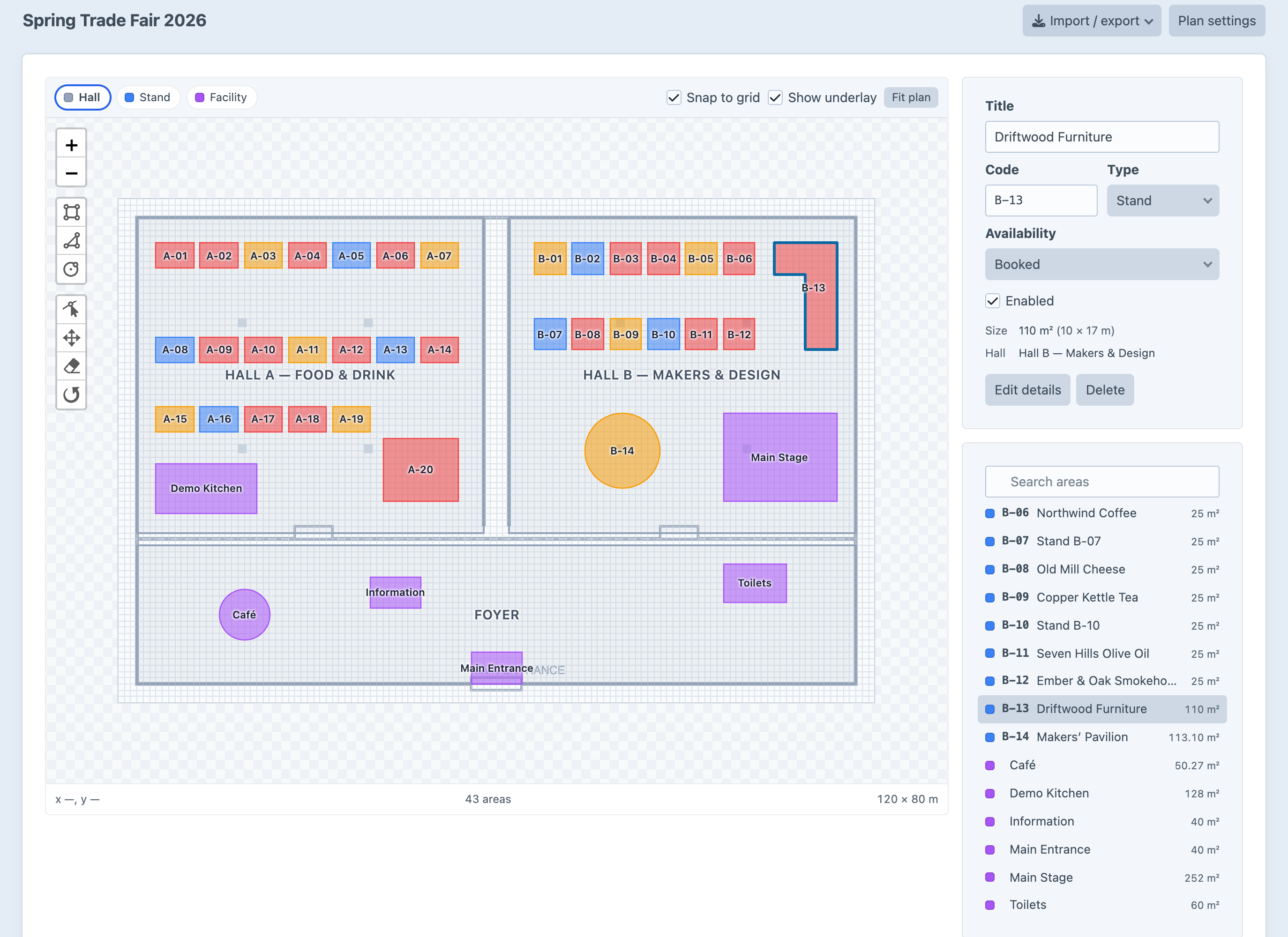Select Demo Kitchen row in areas list
This screenshot has width=1288, height=937.
[x=1102, y=794]
